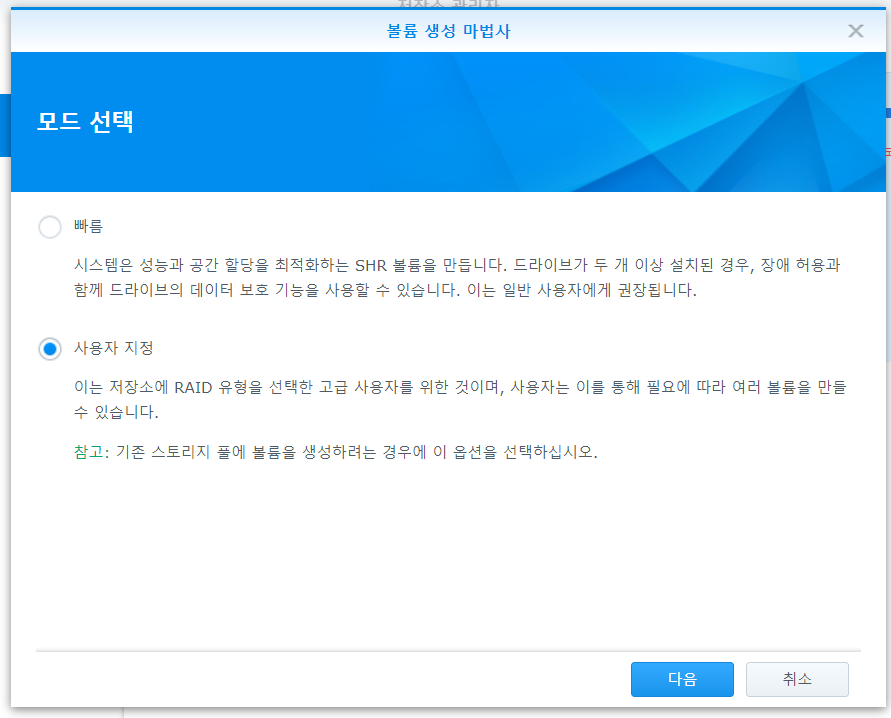Screen dimensions: 891x718
Task: Click the 볼륨 생성 마법사 title text
Action: tap(448, 31)
